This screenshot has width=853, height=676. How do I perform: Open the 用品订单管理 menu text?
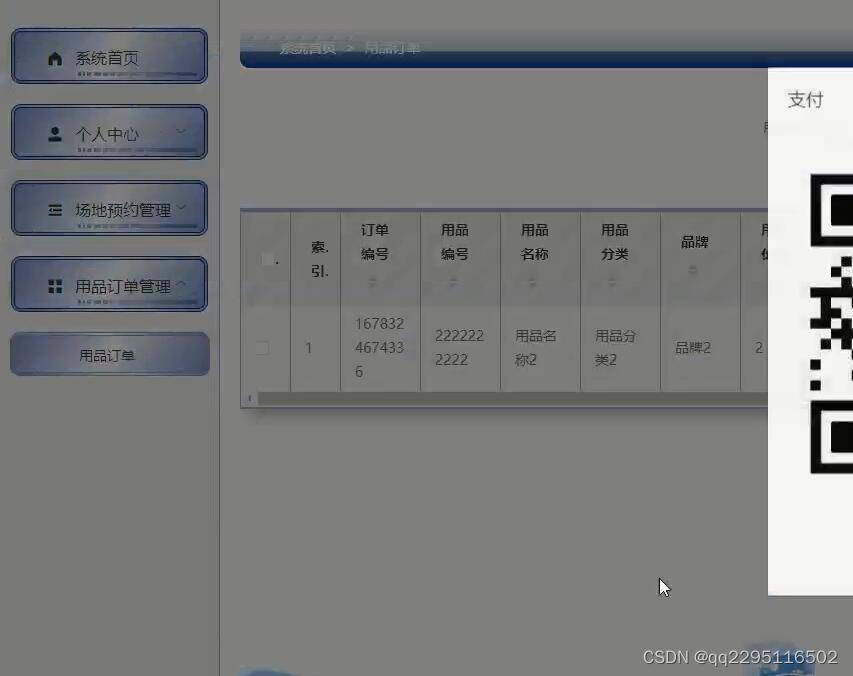point(123,286)
